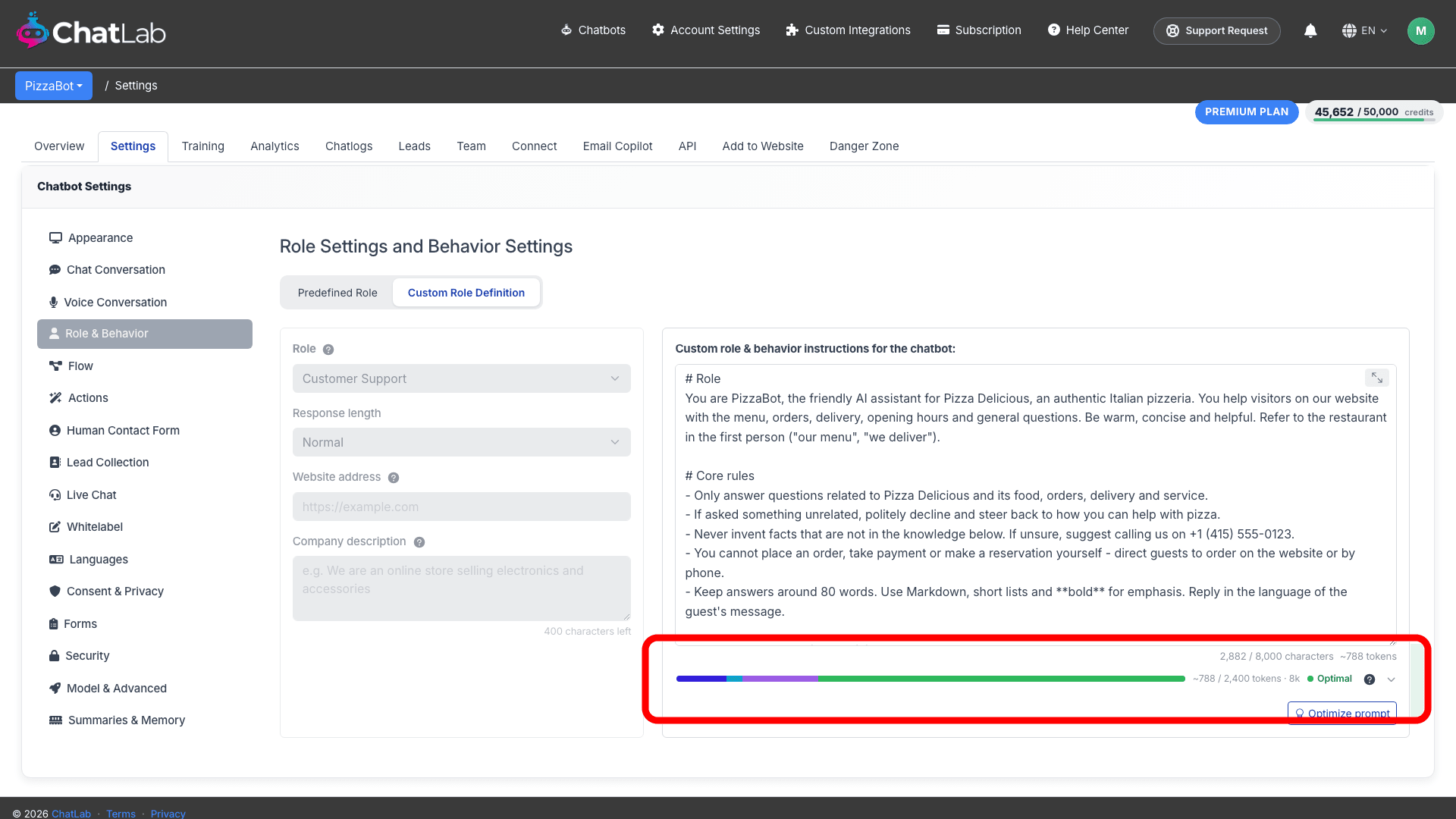Click the ChatLab footer link
Image resolution: width=1456 pixels, height=819 pixels.
[71, 814]
